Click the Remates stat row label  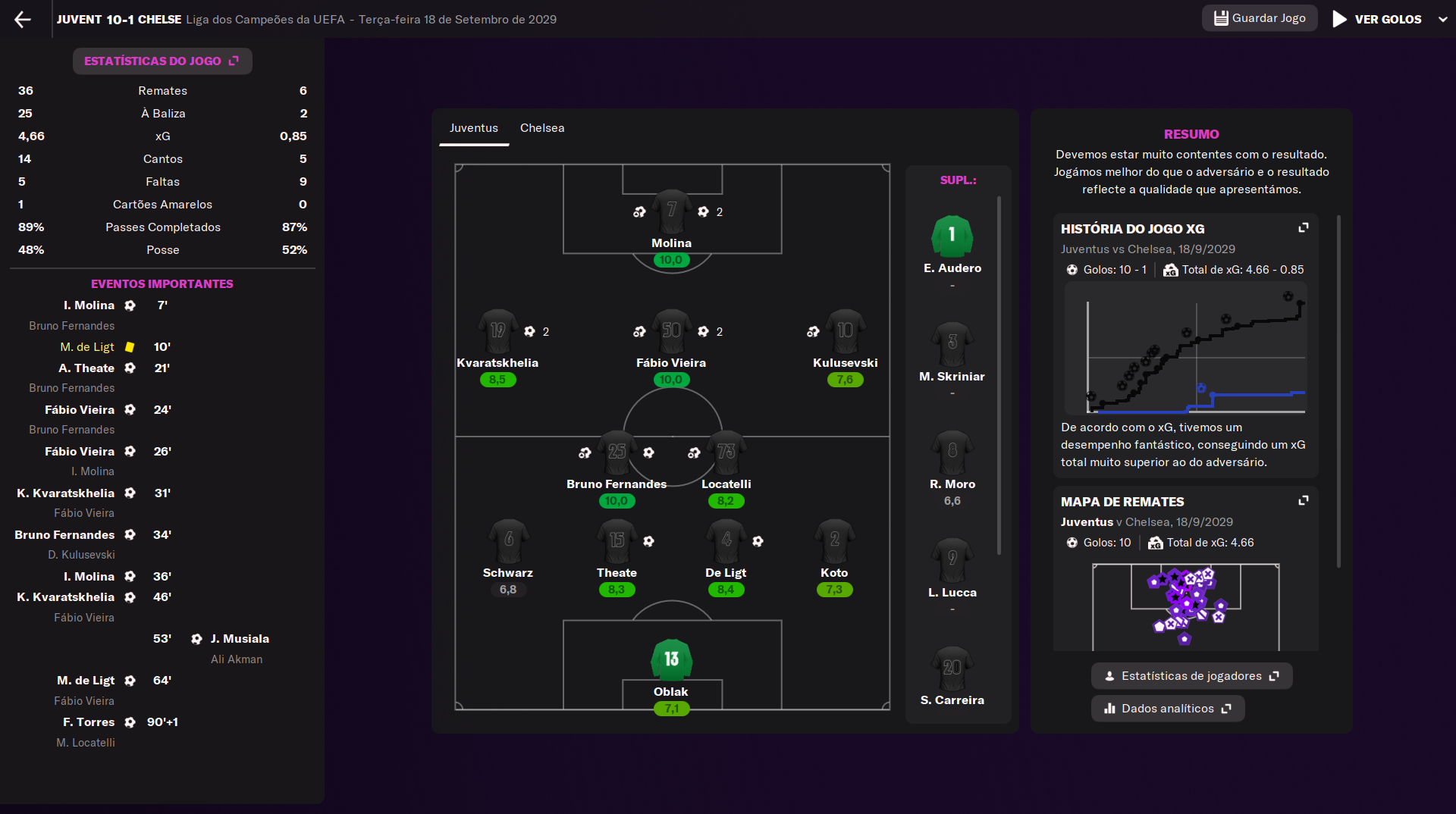click(162, 91)
